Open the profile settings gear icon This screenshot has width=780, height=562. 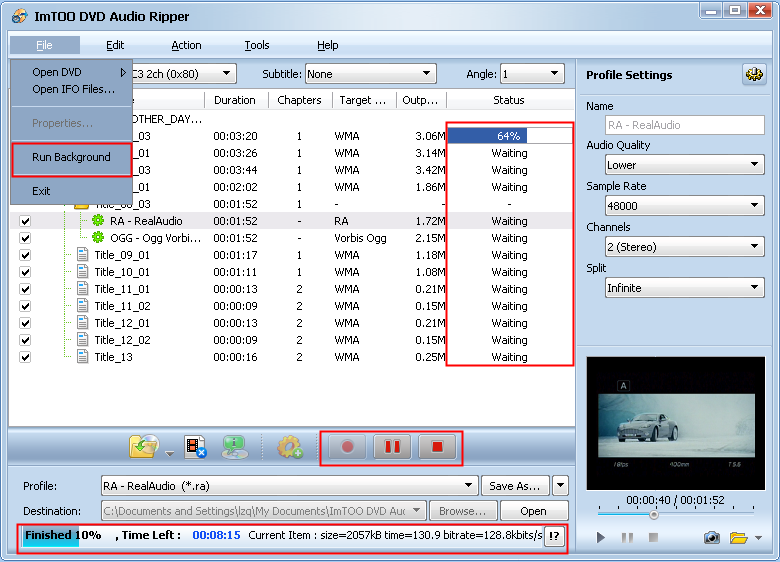(x=754, y=75)
